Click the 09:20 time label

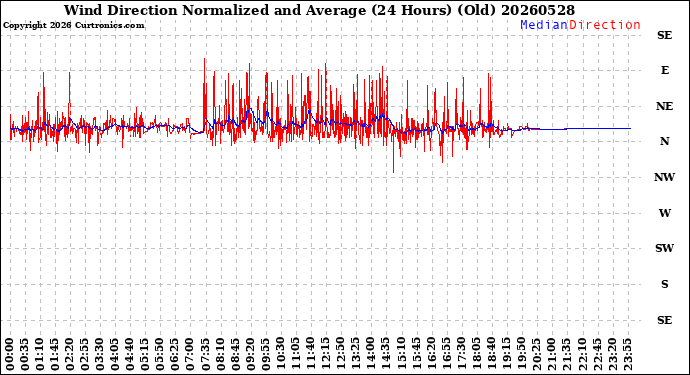click(250, 354)
